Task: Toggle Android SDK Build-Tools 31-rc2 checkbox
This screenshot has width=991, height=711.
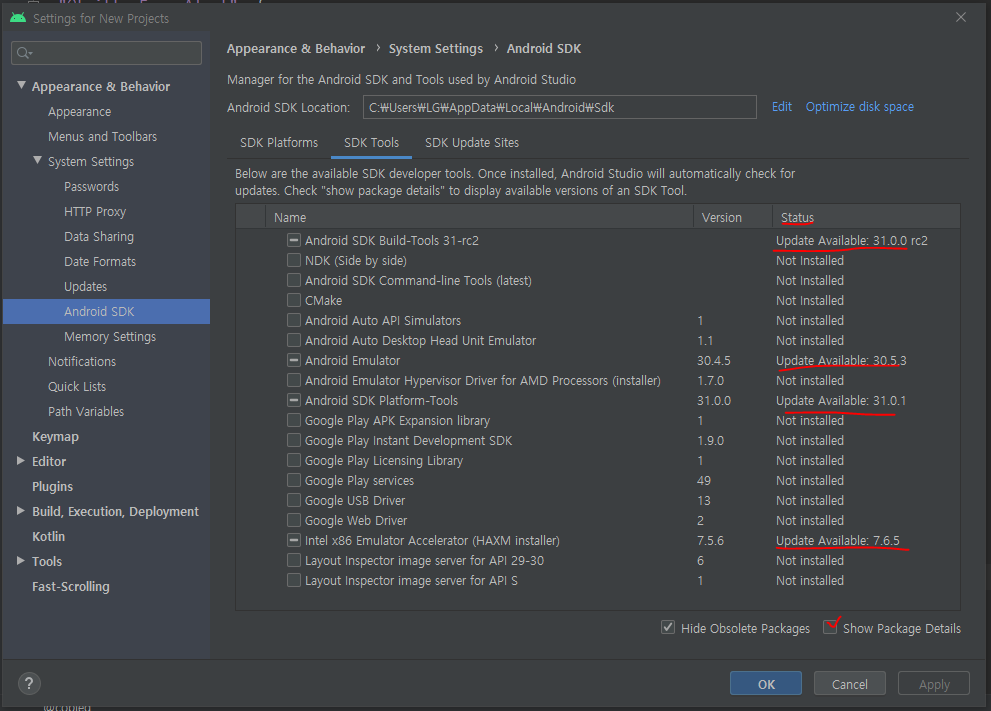Action: click(293, 240)
